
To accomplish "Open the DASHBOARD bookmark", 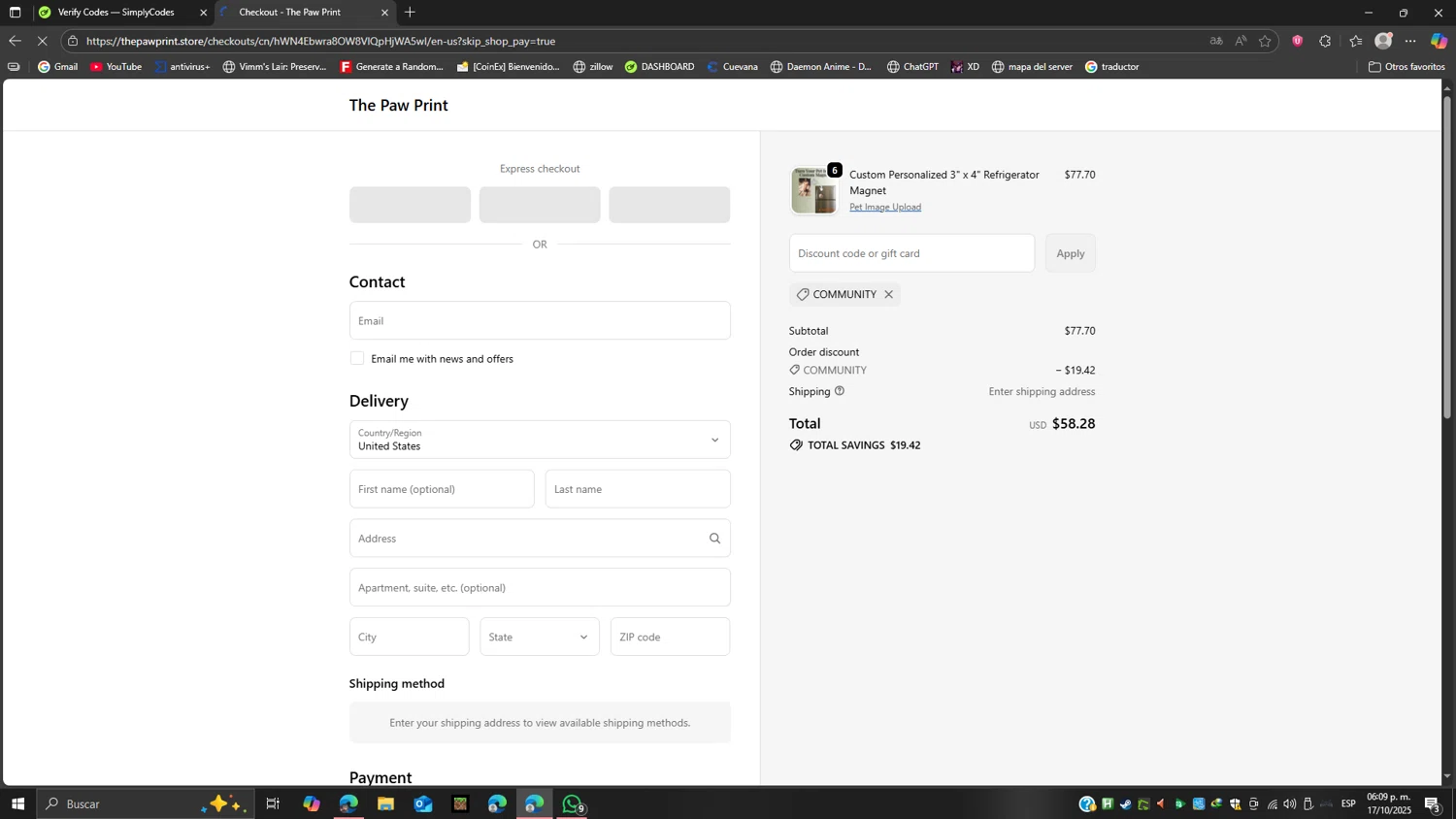I will coord(659,67).
